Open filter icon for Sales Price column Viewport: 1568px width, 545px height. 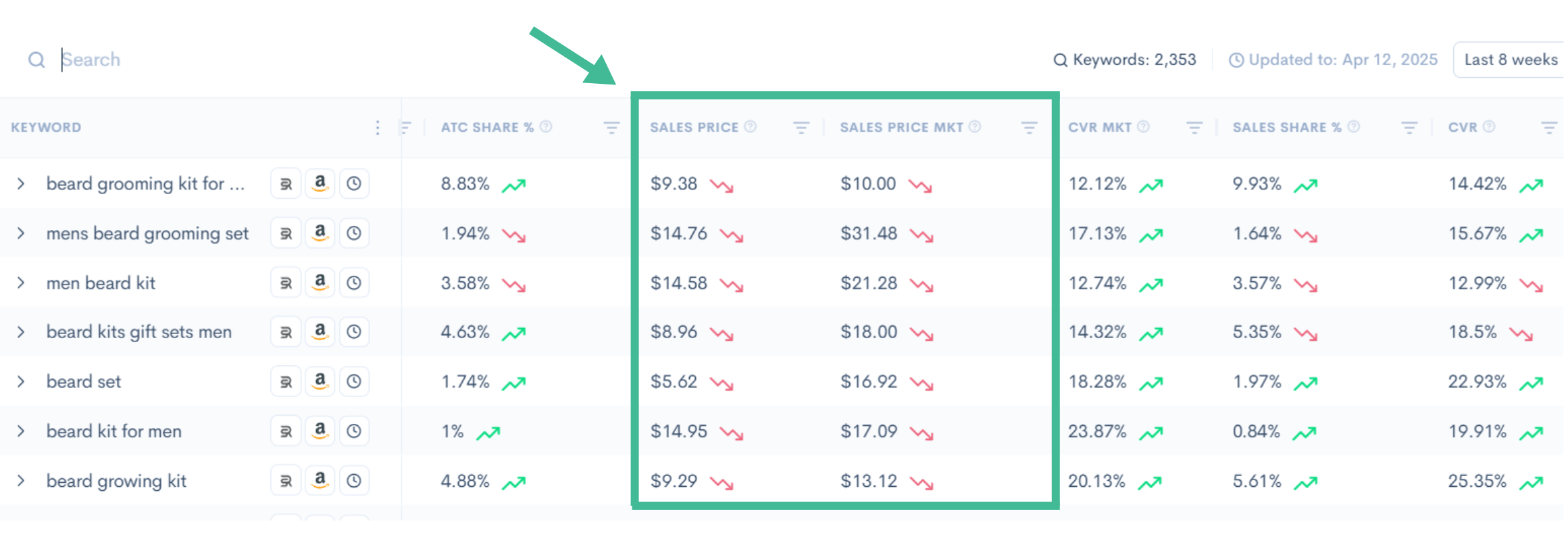point(801,128)
